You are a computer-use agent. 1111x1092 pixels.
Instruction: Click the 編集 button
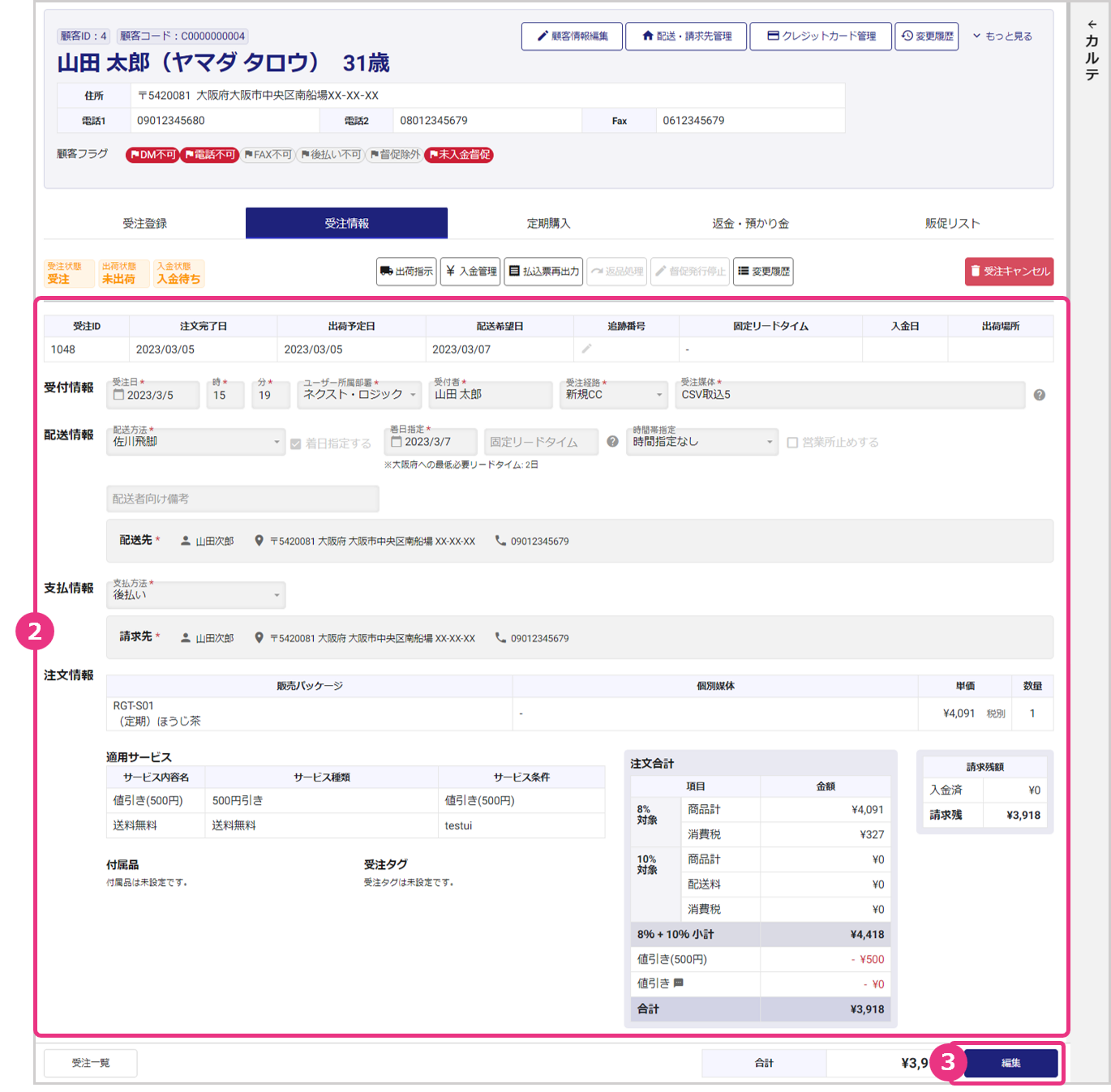tap(1010, 1063)
